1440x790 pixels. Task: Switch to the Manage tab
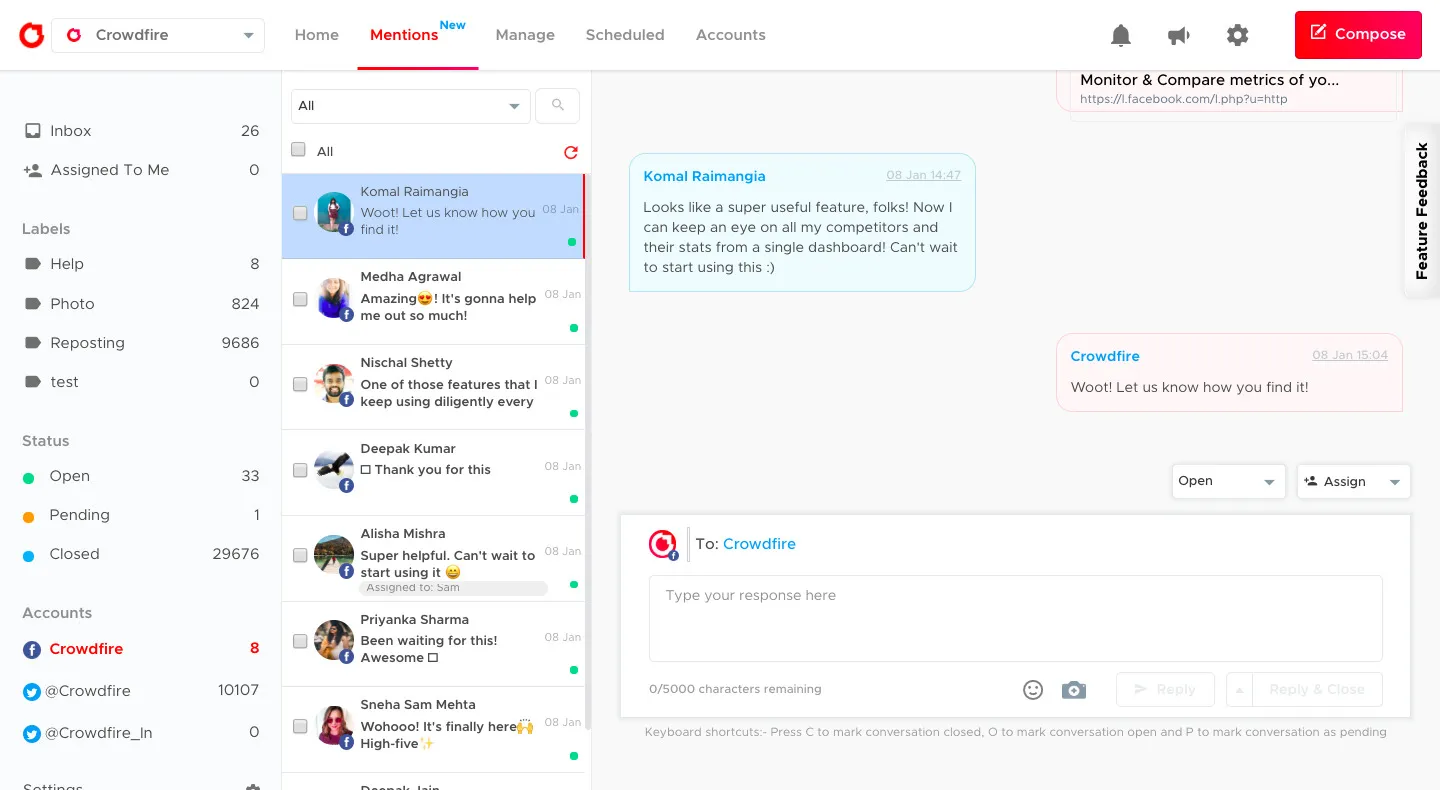point(525,35)
